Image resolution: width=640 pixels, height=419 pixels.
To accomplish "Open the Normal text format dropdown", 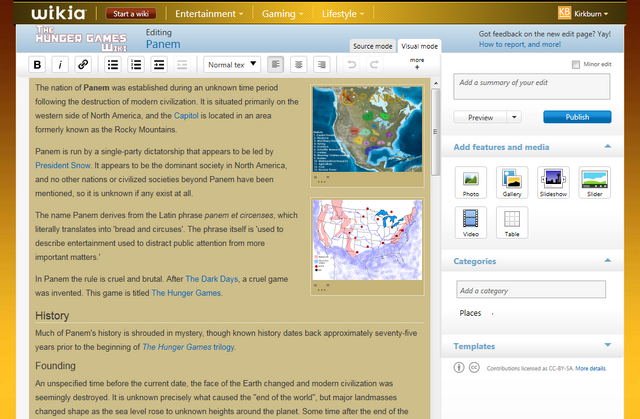I will (232, 64).
